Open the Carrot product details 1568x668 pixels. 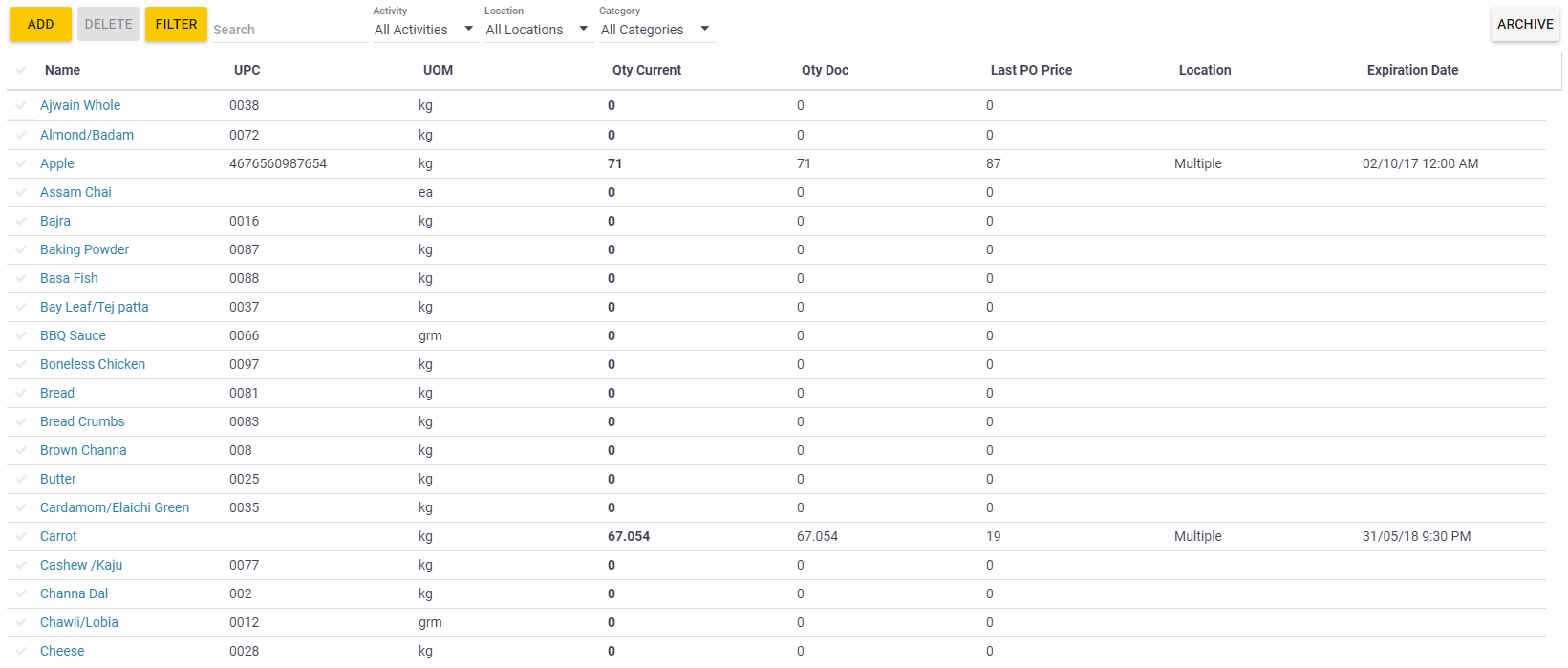(58, 536)
